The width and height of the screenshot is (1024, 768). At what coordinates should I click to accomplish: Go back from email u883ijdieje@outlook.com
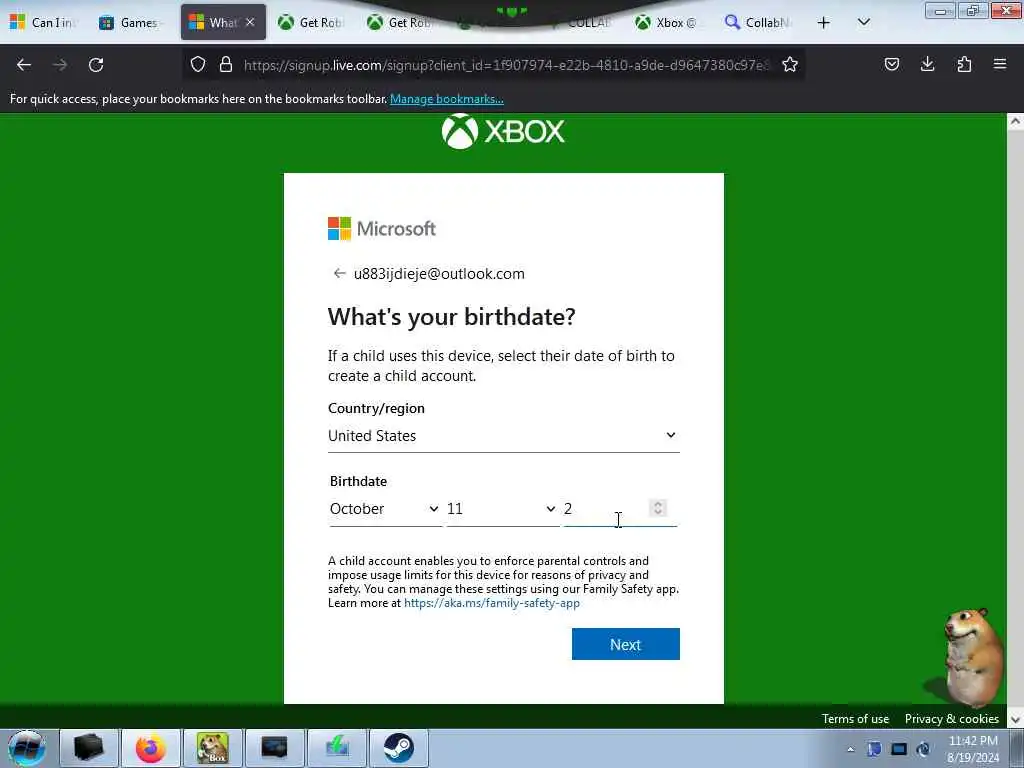(339, 273)
